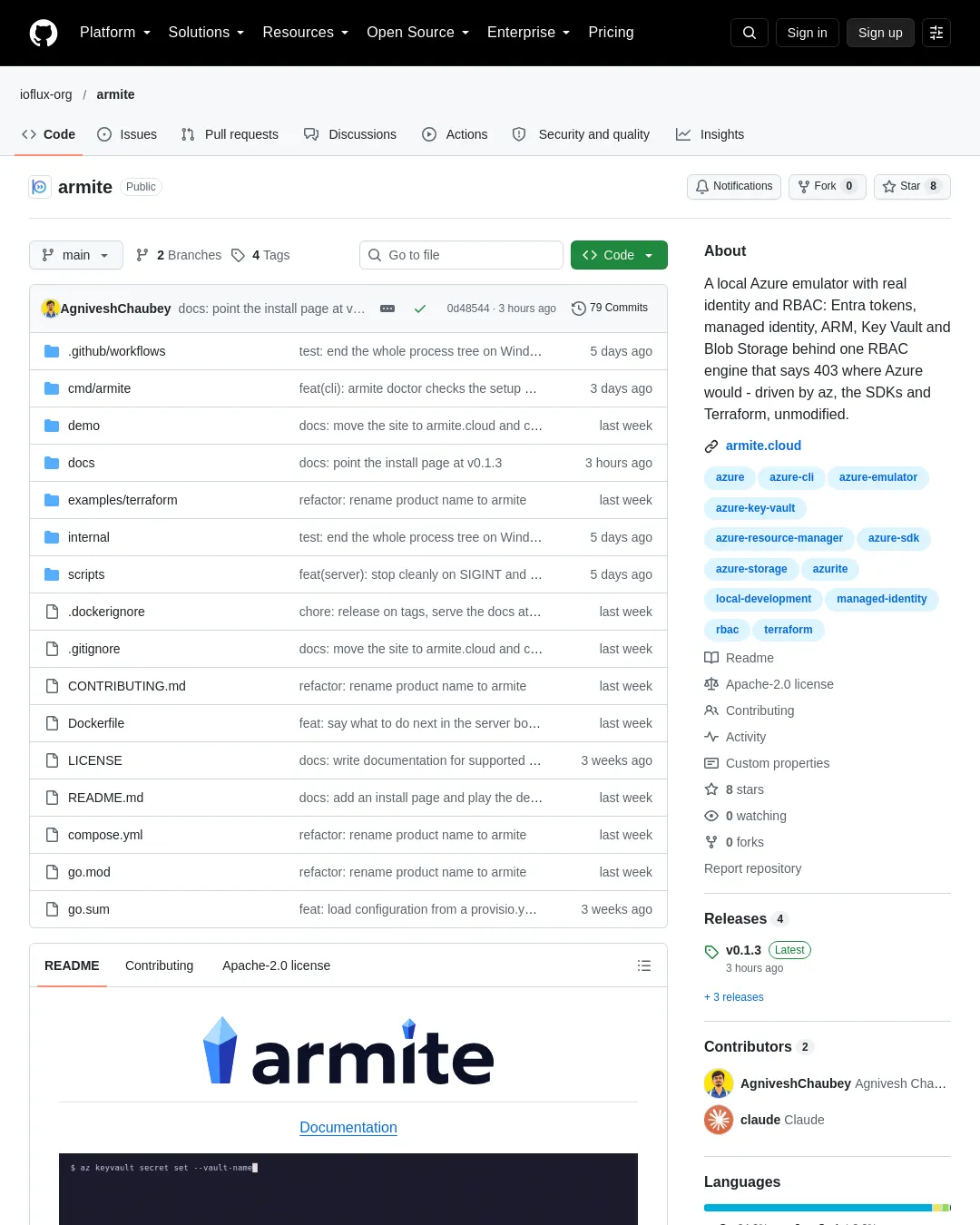Click the AgniveshChaubey avatar under Contributors

tap(719, 1083)
